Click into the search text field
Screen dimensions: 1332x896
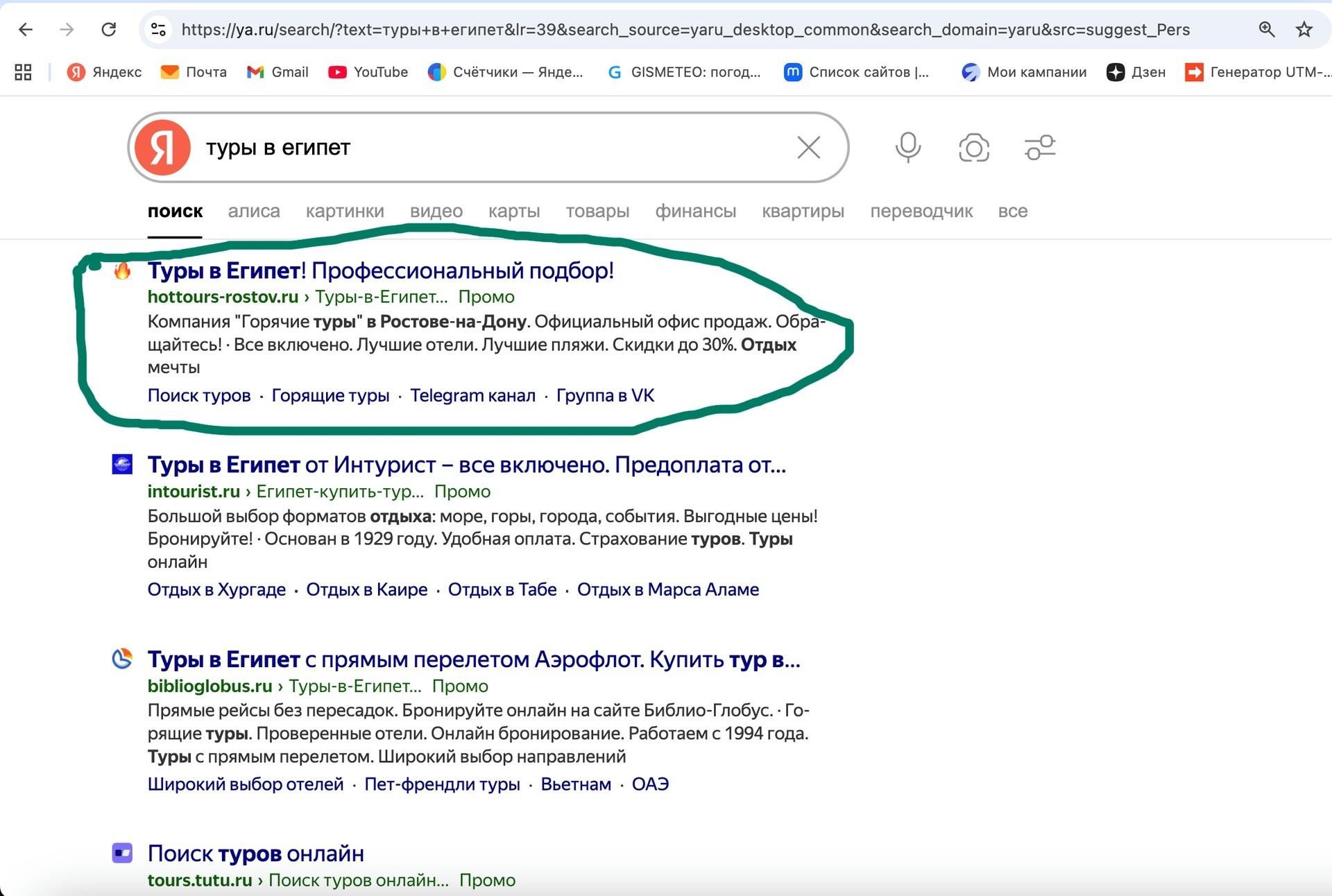pos(486,148)
